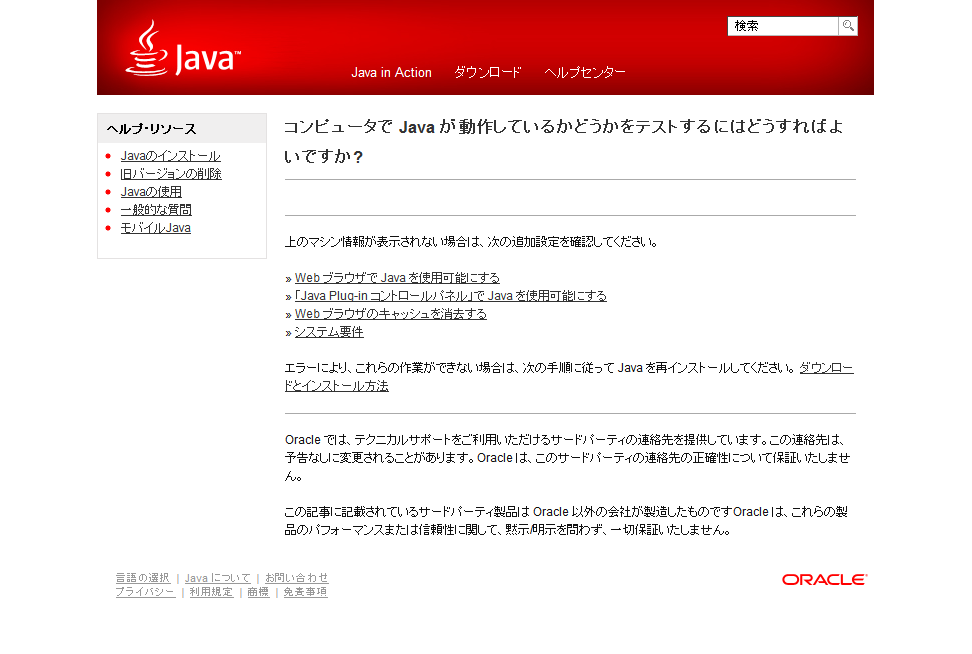Click the Java coffee cup logo
This screenshot has width=972, height=654.
[181, 50]
